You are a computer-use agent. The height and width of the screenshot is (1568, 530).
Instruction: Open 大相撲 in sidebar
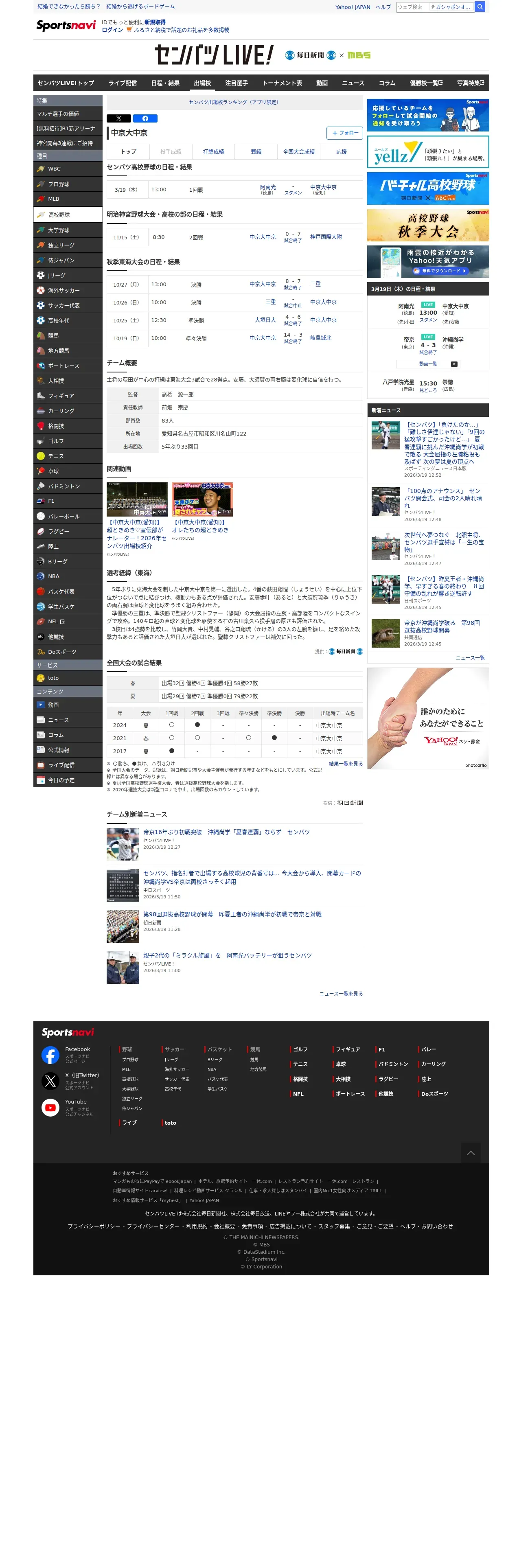pyautogui.click(x=68, y=381)
